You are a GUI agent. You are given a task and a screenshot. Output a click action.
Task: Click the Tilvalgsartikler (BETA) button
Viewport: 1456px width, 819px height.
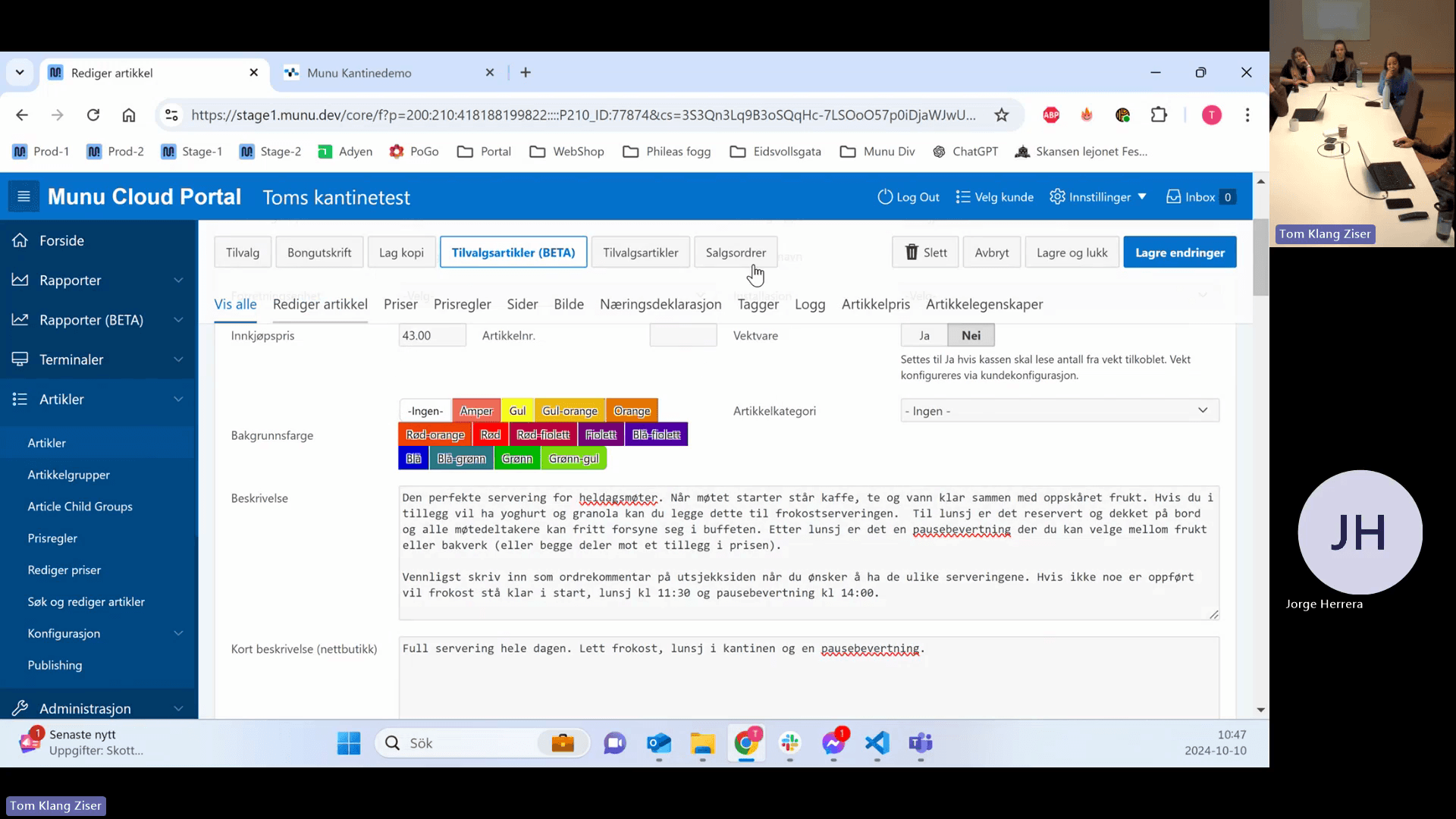(513, 253)
